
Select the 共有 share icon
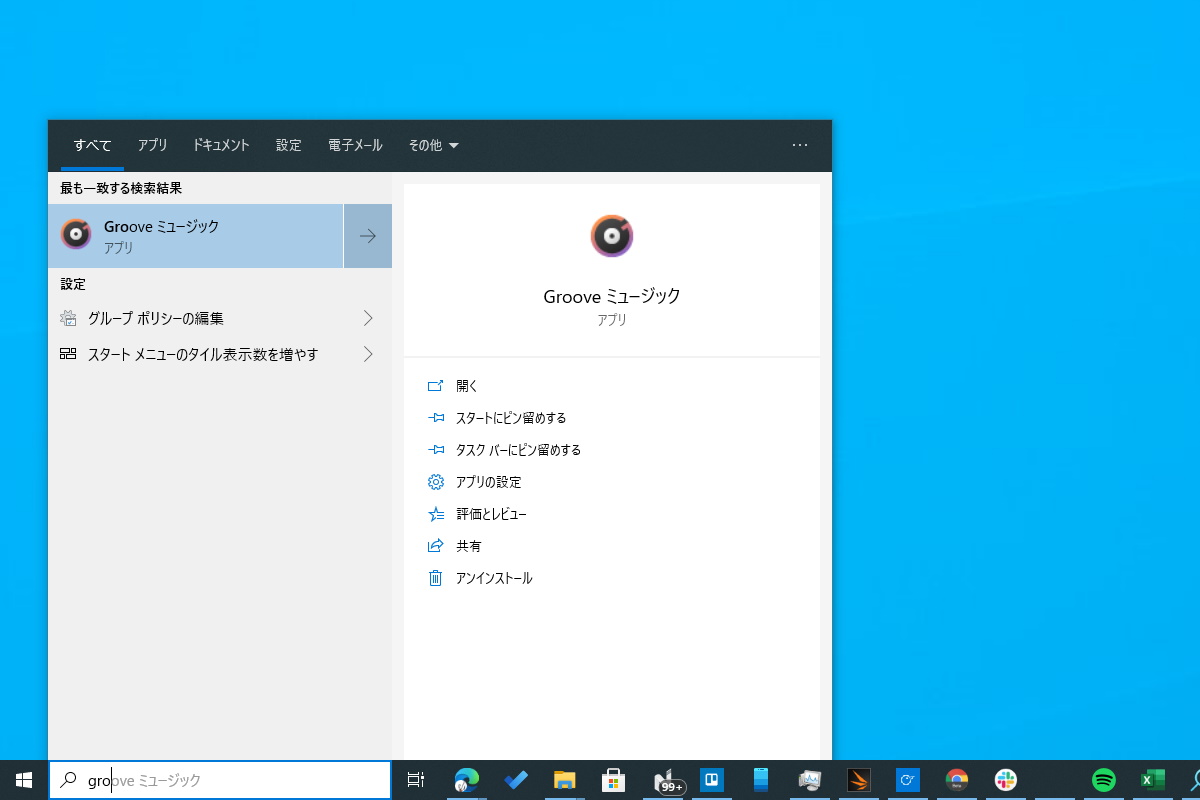pos(436,546)
